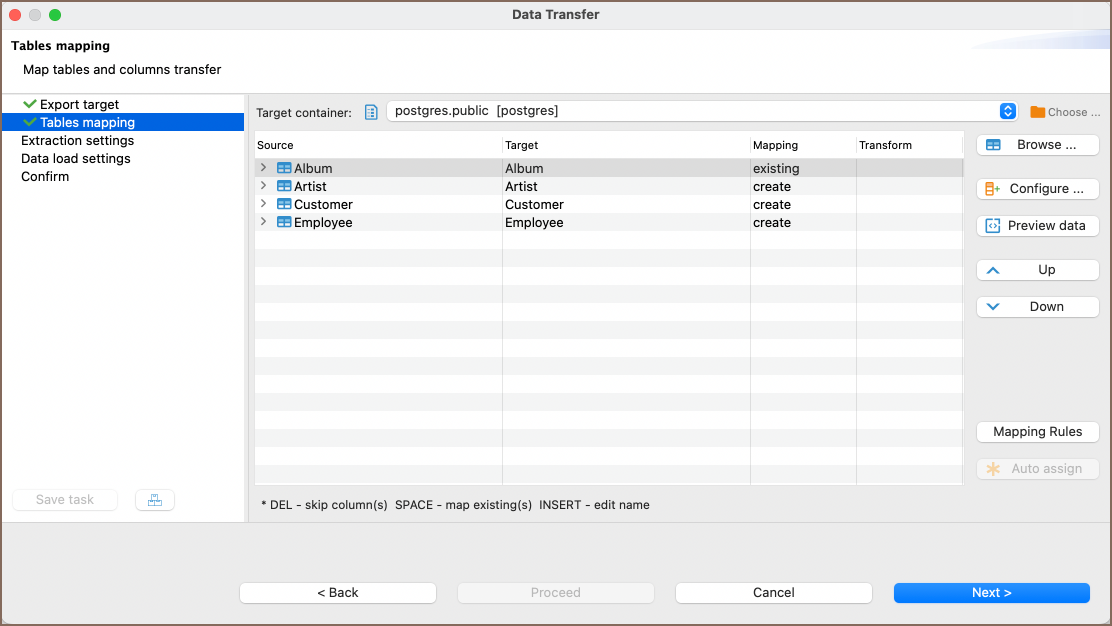Click the Album table icon
Screen dimensions: 1112x626
(284, 169)
